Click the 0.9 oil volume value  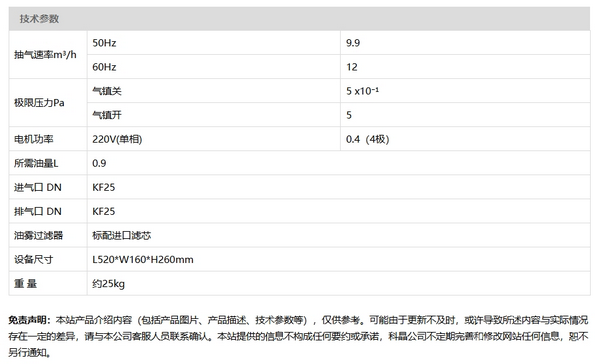pos(99,163)
